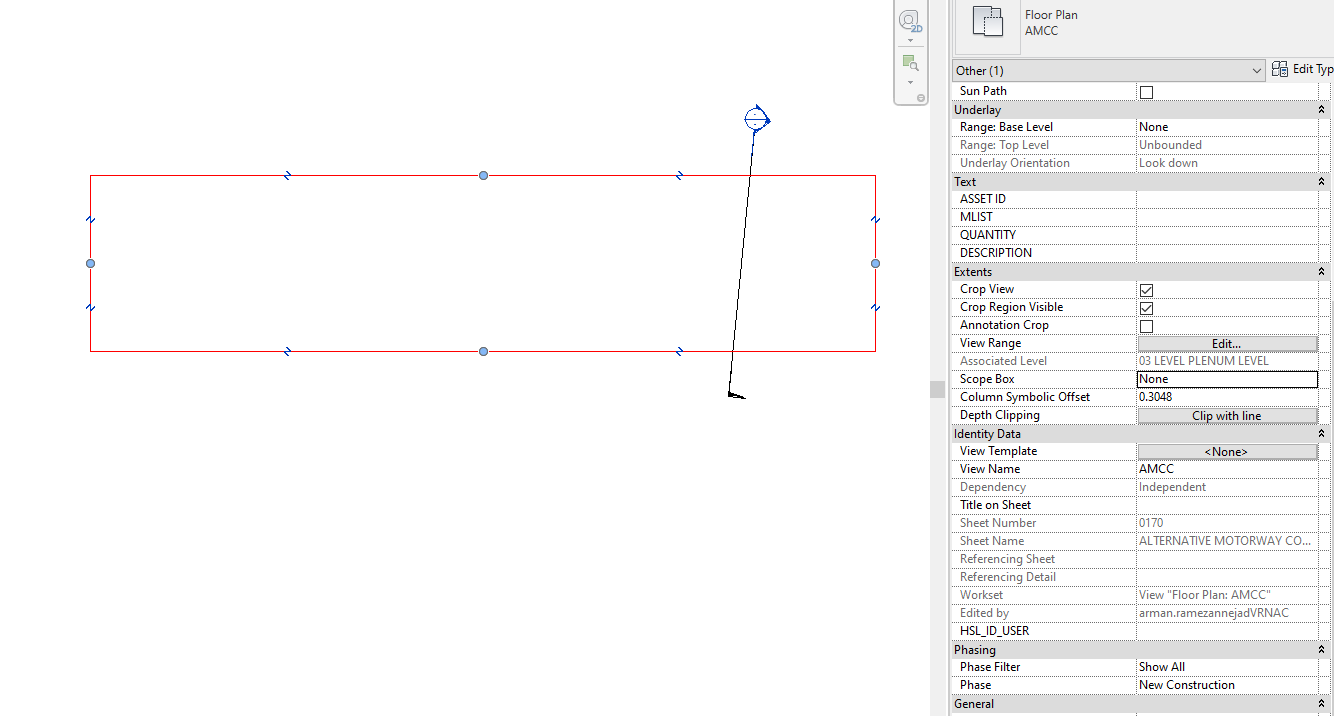Activate the Zoom in Region tool
The width and height of the screenshot is (1334, 716).
click(908, 61)
